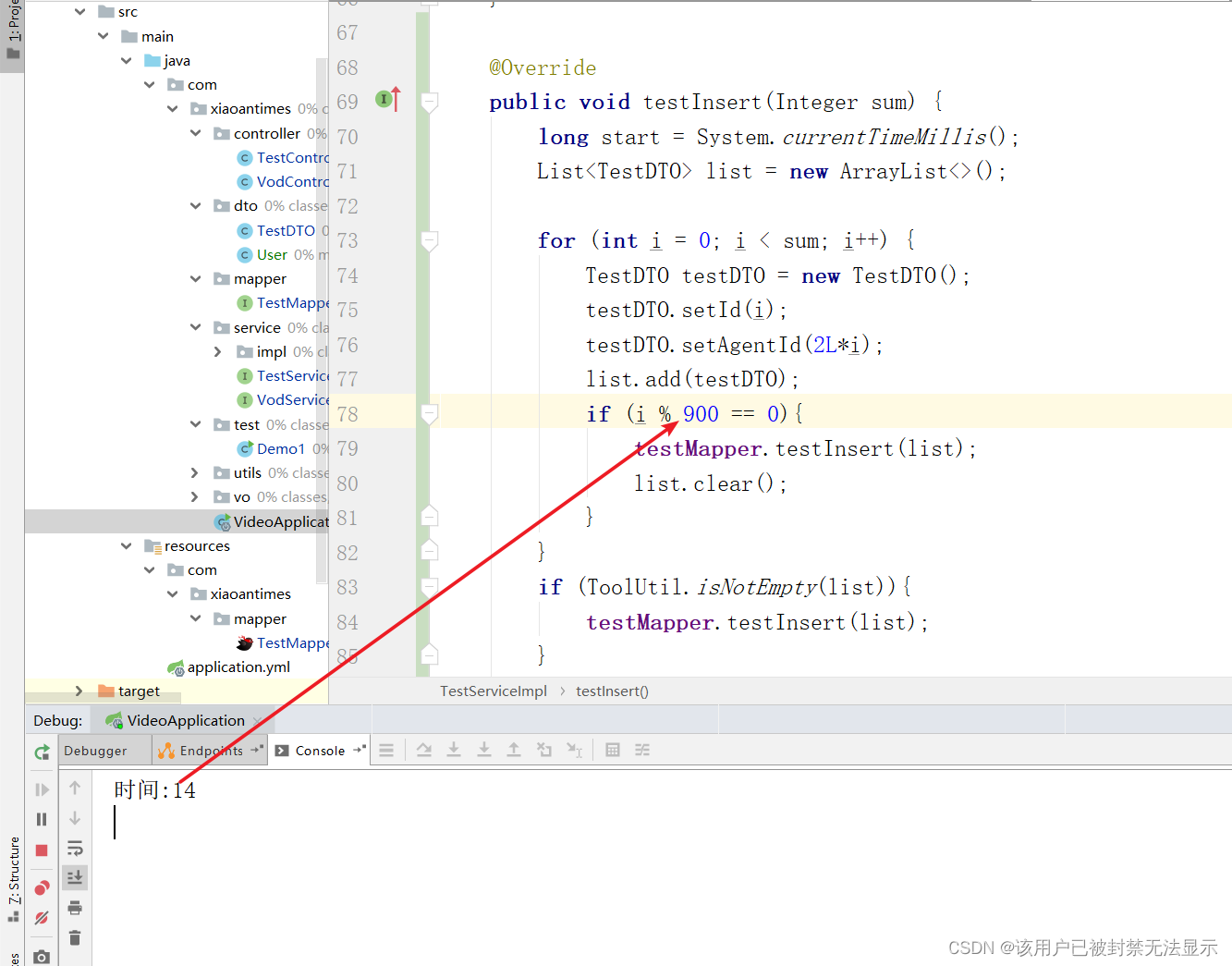
Task: Click inside the console output area
Action: [x=662, y=869]
